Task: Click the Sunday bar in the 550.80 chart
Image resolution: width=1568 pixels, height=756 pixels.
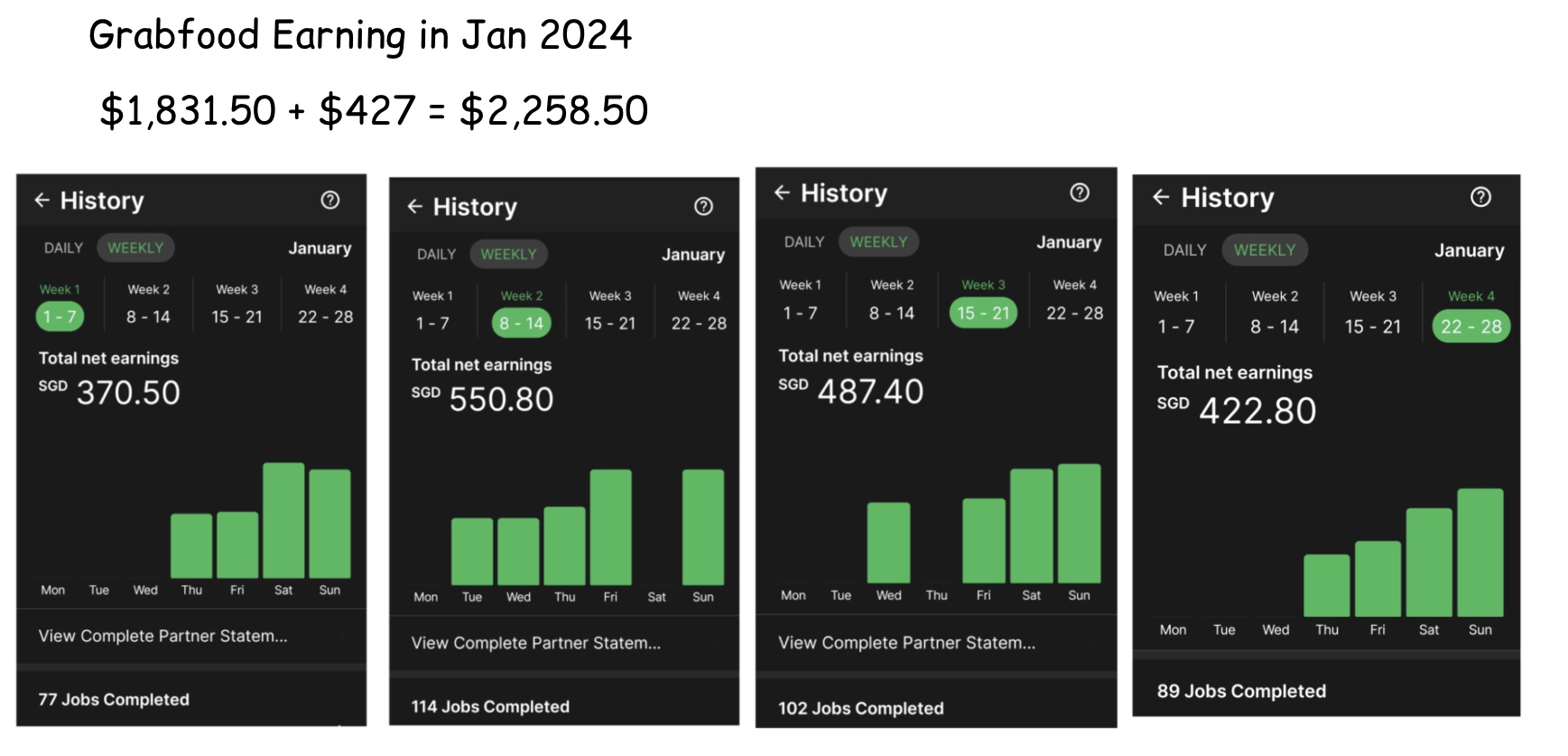Action: point(702,527)
